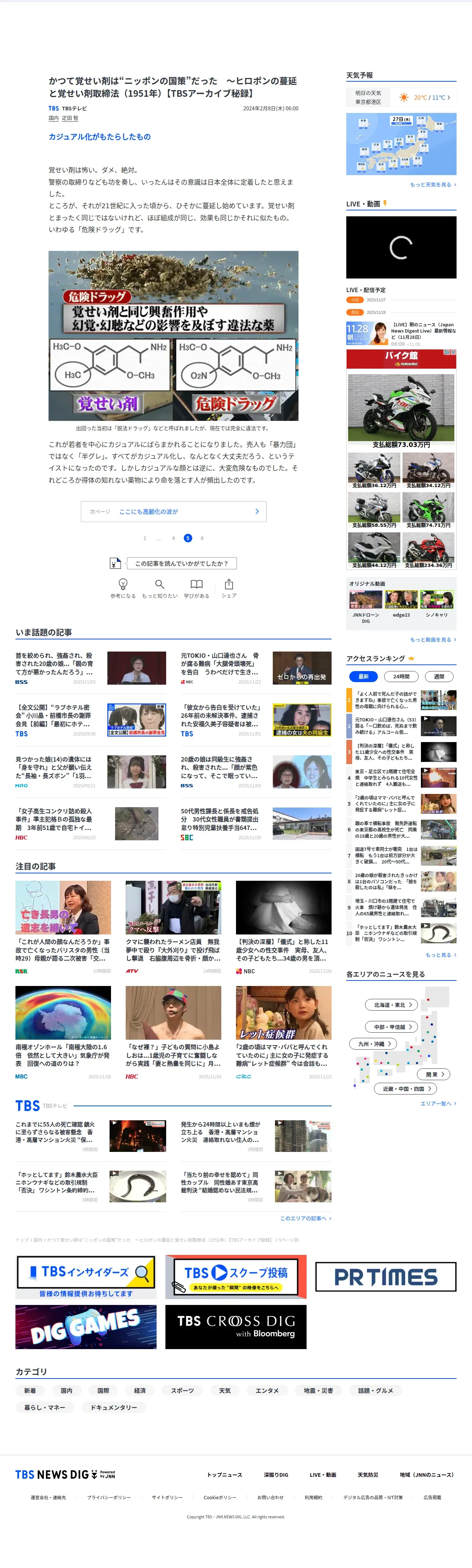The image size is (472, 1568).
Task: Go to next page ここにも高齢化の波が
Action: [x=174, y=511]
